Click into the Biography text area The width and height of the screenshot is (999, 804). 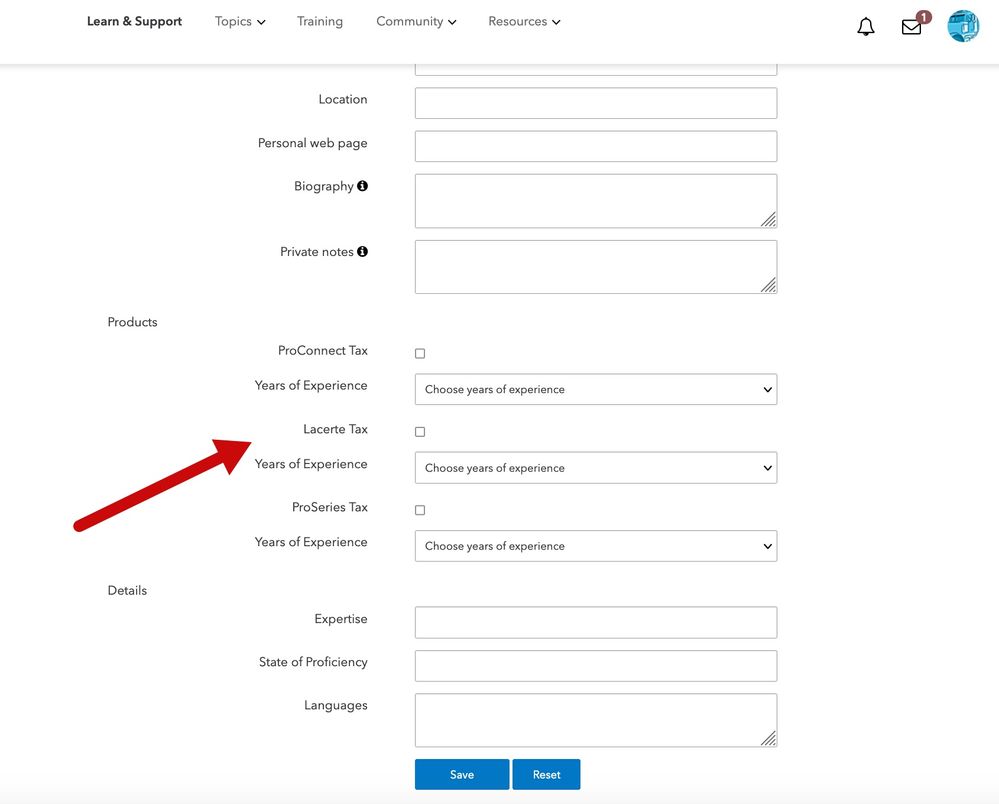596,201
